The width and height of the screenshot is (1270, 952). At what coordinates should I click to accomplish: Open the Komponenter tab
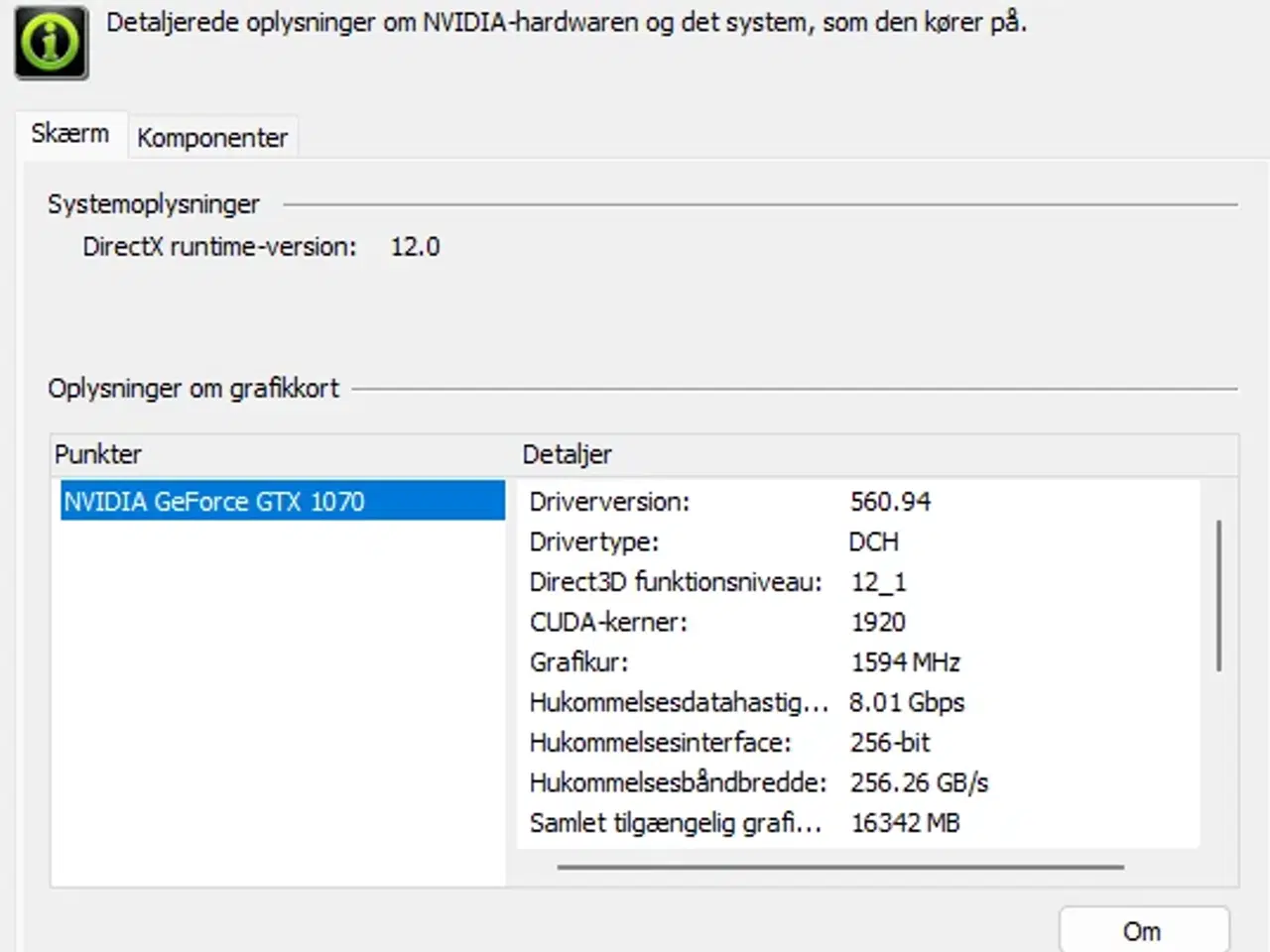pyautogui.click(x=212, y=138)
